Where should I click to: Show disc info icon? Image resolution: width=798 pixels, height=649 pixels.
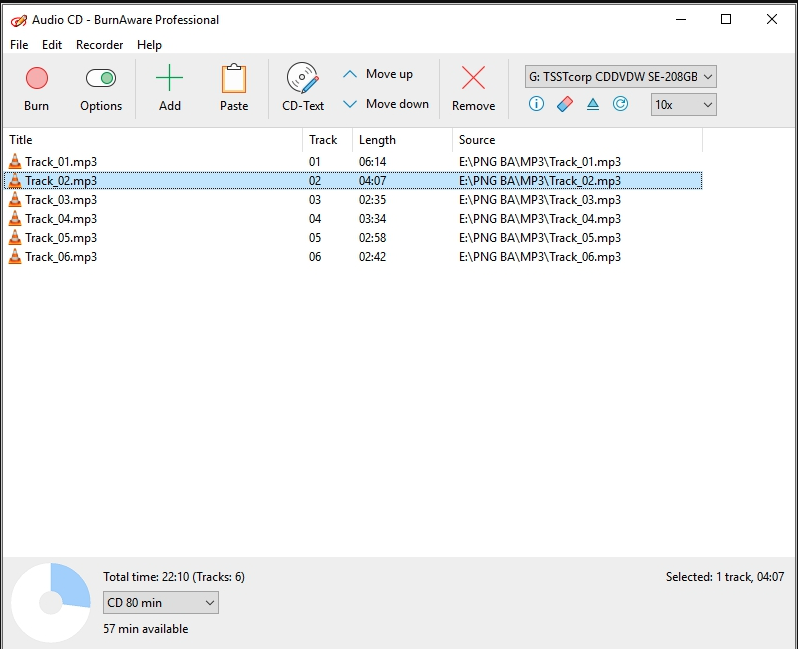pos(536,104)
